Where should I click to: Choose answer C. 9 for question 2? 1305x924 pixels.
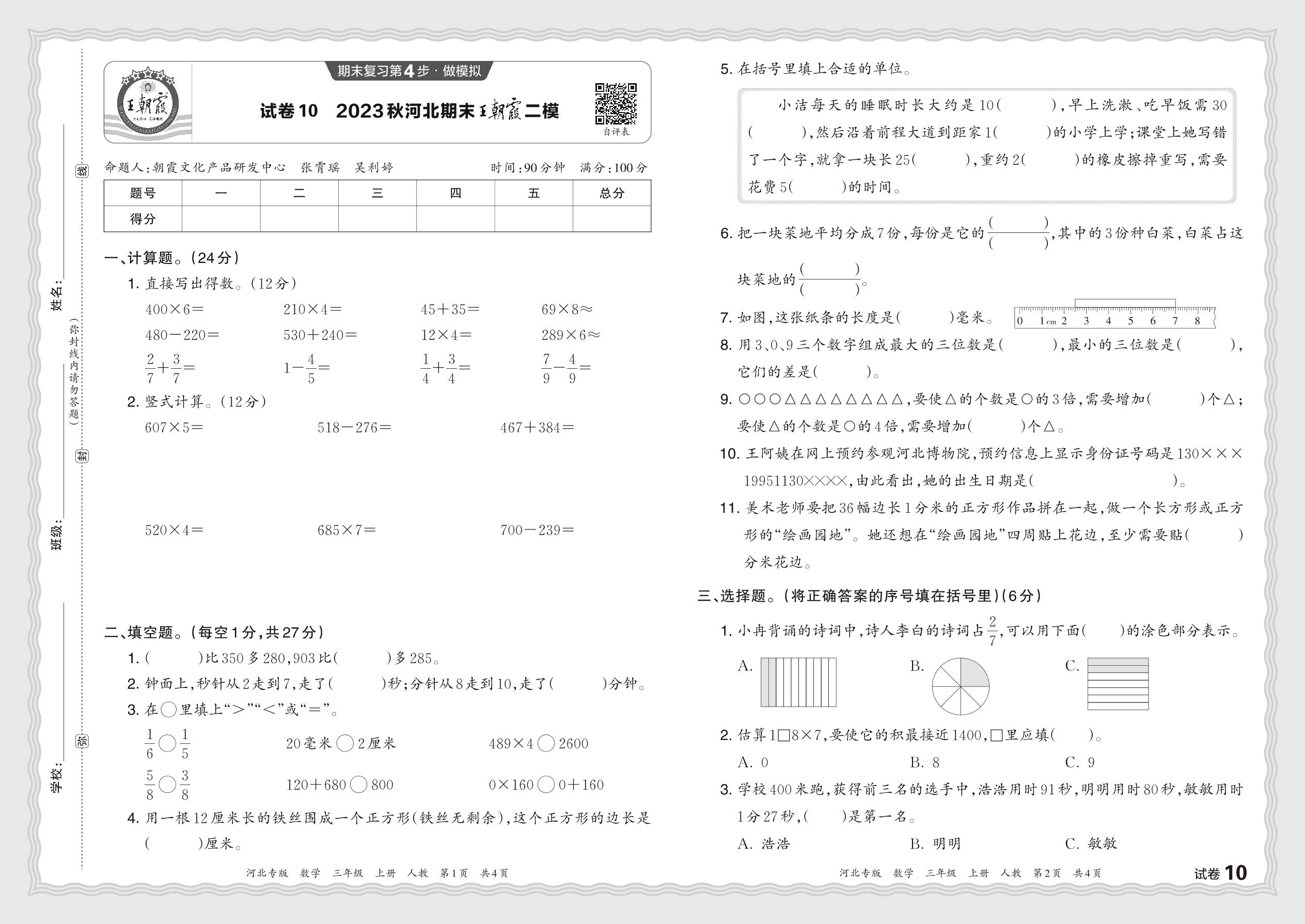[1079, 762]
